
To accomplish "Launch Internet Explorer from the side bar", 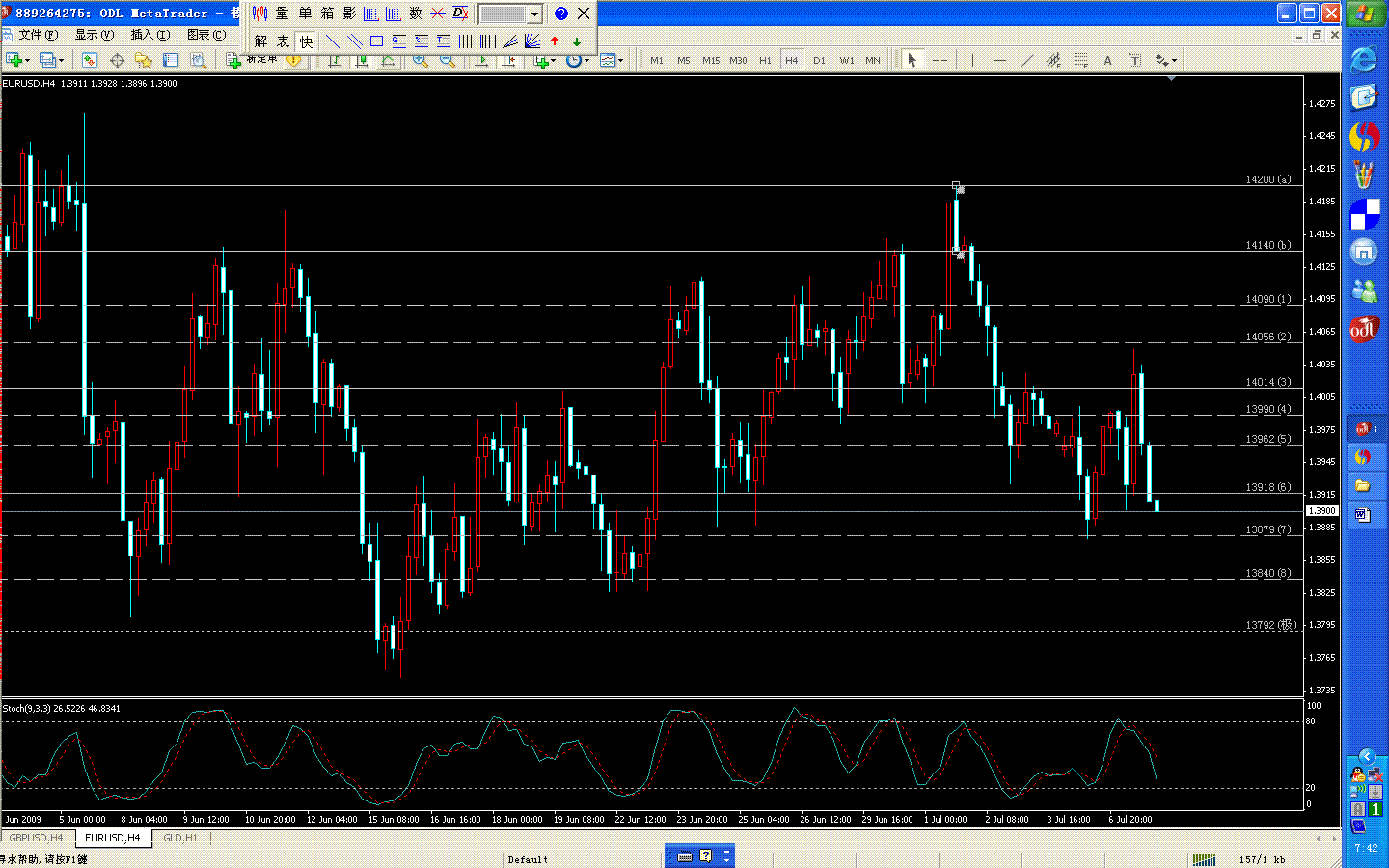I will coord(1364,60).
